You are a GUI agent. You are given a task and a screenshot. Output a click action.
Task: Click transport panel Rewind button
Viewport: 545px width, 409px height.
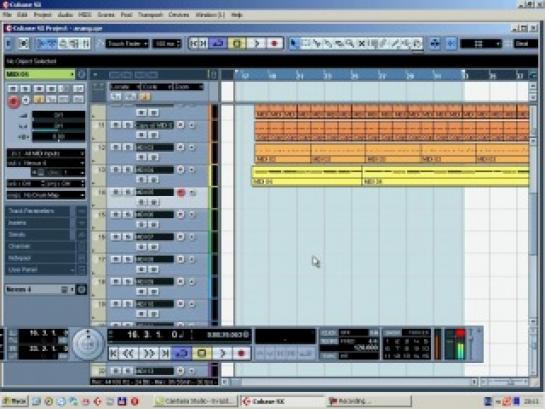pyautogui.click(x=129, y=353)
